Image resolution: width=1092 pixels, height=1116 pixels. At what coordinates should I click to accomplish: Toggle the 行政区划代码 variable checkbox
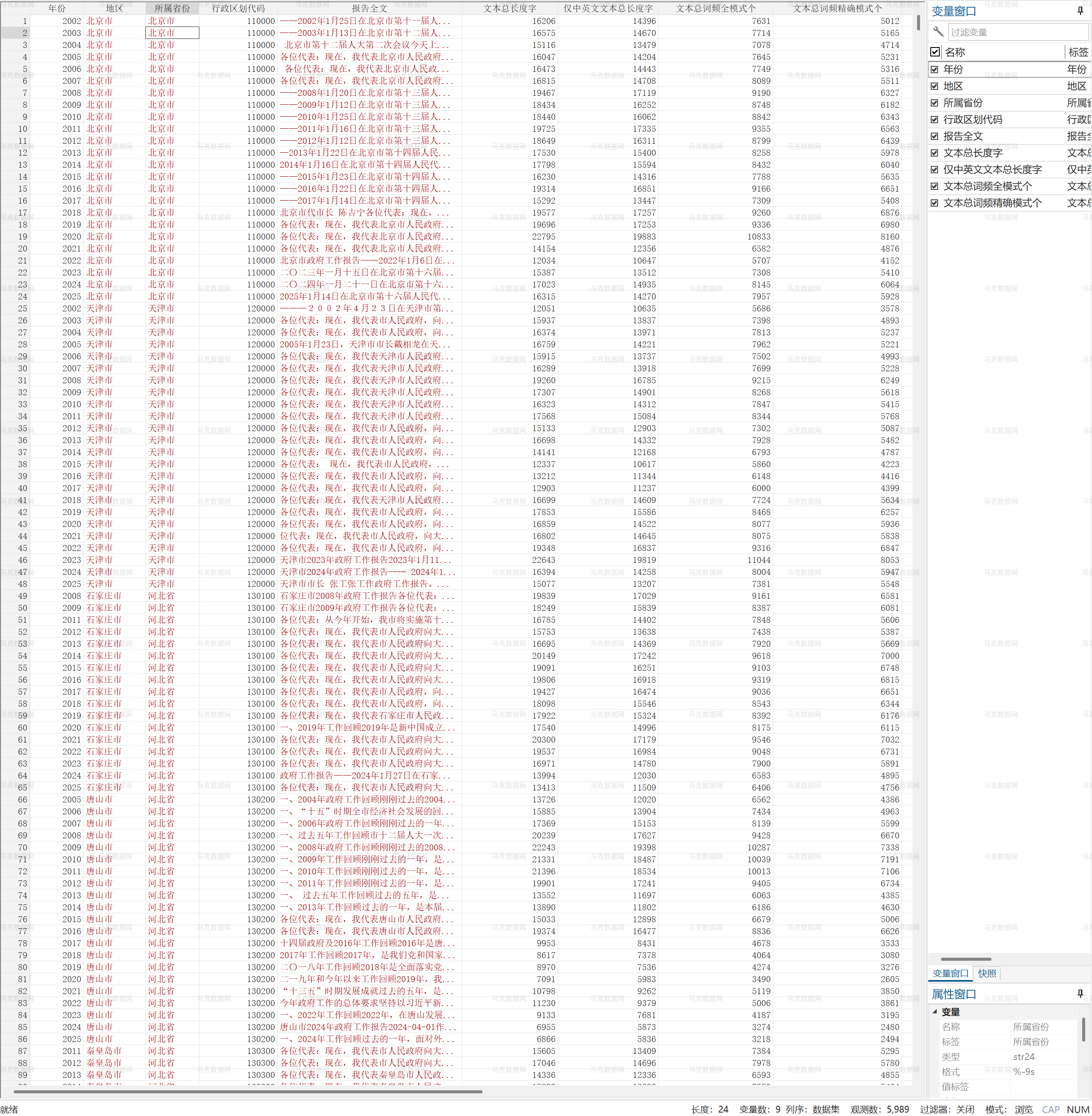coord(935,119)
